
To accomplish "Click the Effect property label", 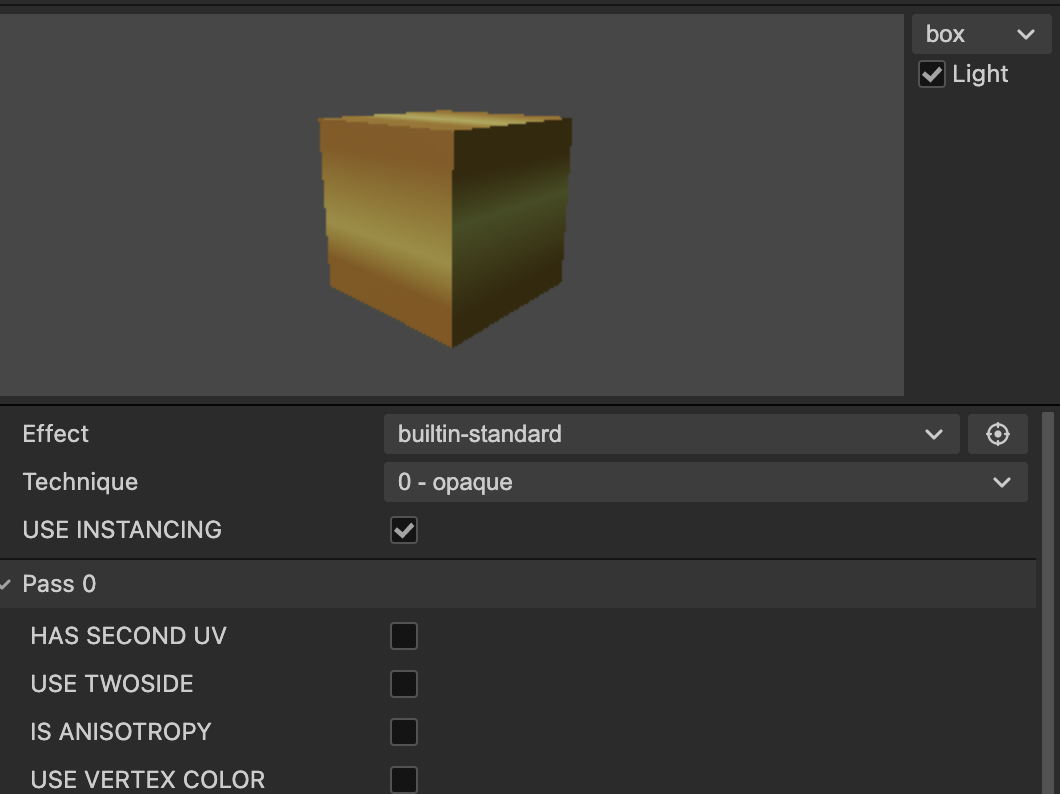I will [x=55, y=434].
